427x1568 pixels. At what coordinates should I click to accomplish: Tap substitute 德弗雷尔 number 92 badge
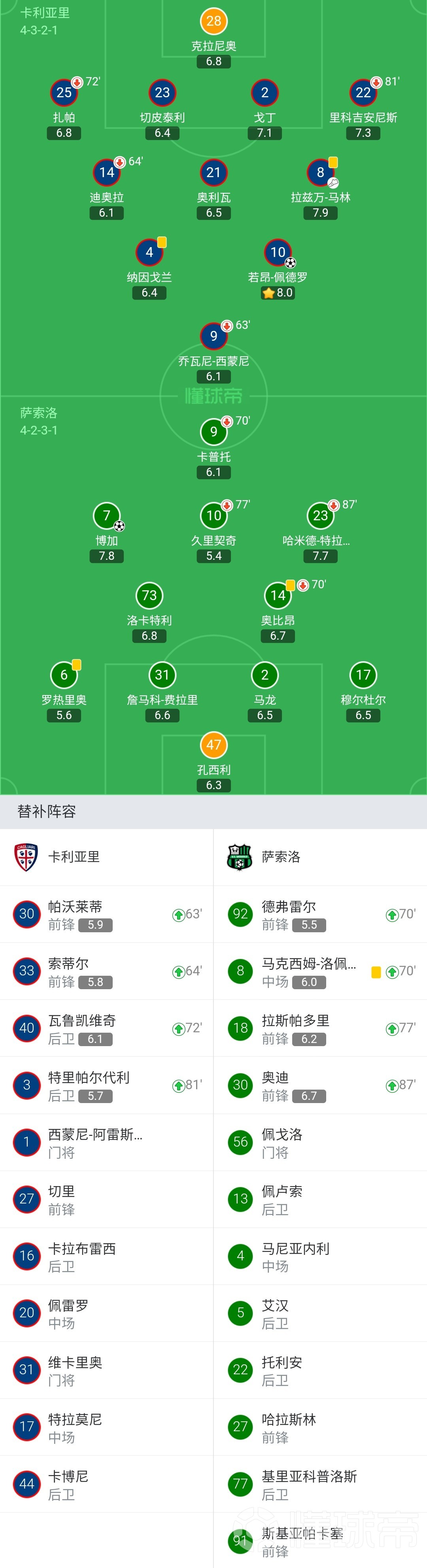pos(241,914)
